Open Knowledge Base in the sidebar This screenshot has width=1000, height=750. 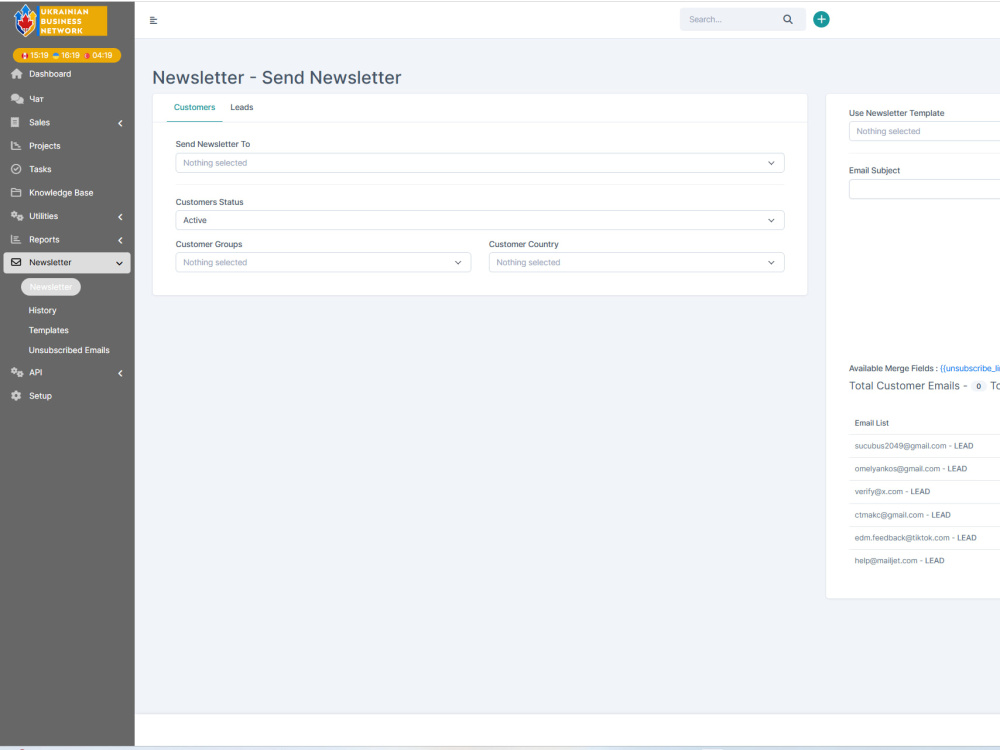61,193
